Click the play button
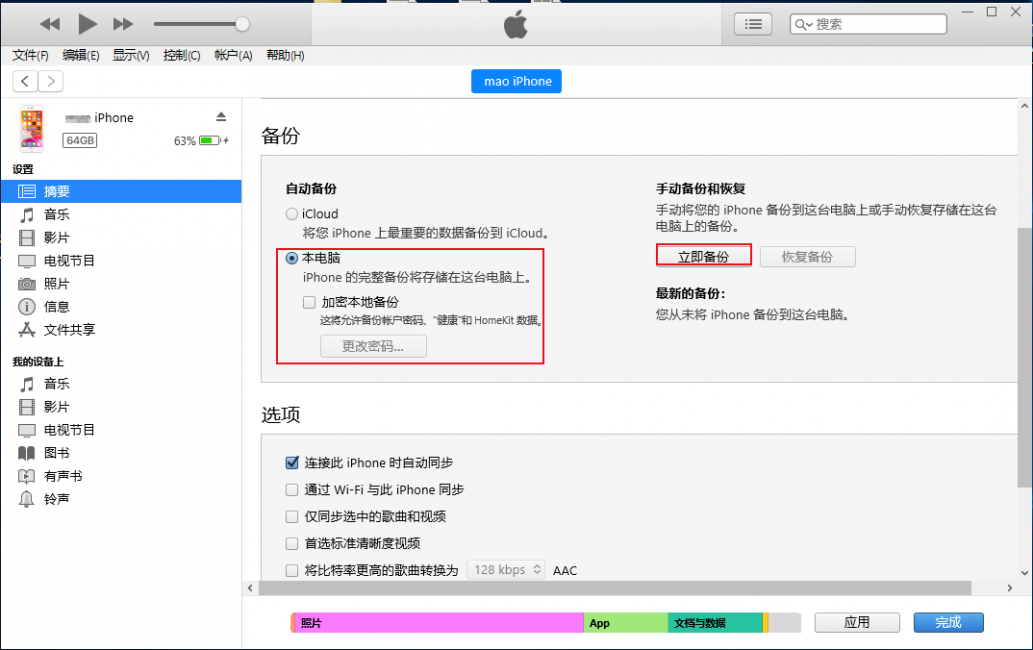1033x650 pixels. pos(87,24)
